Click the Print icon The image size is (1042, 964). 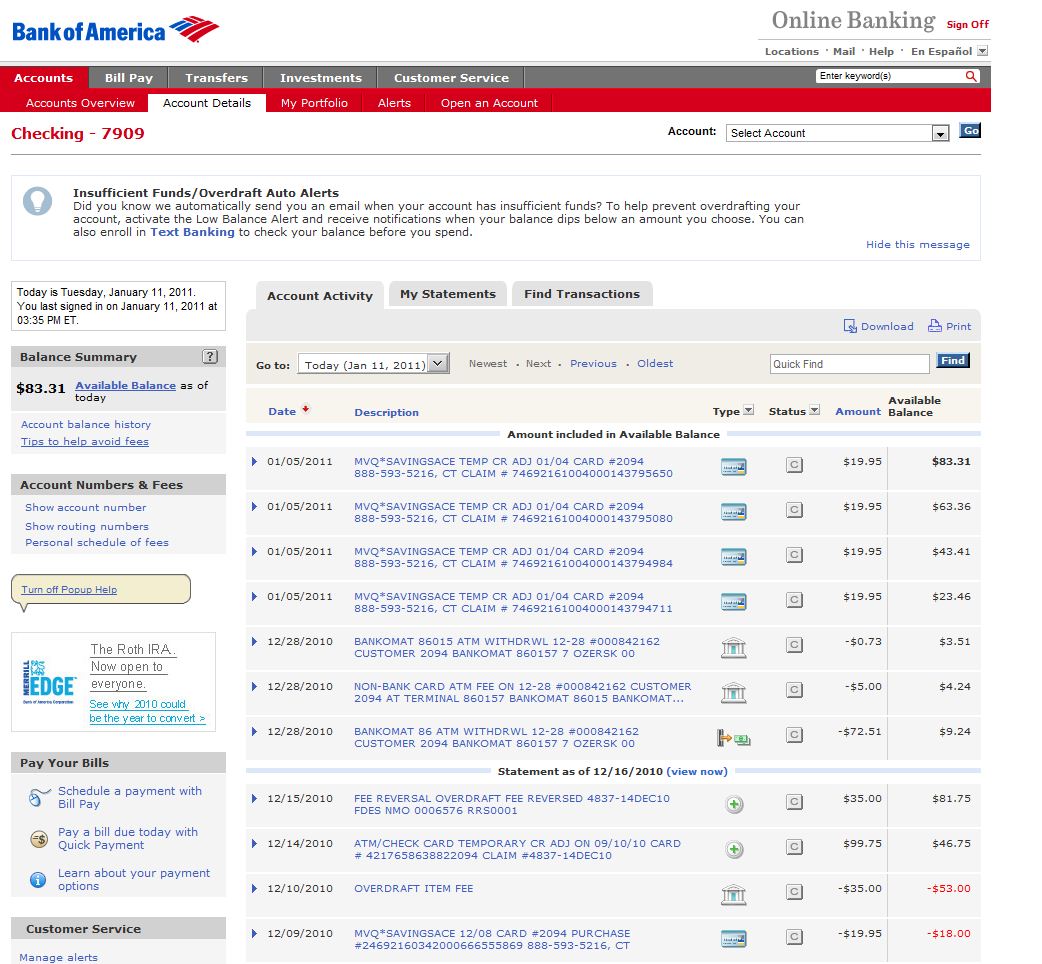[935, 326]
